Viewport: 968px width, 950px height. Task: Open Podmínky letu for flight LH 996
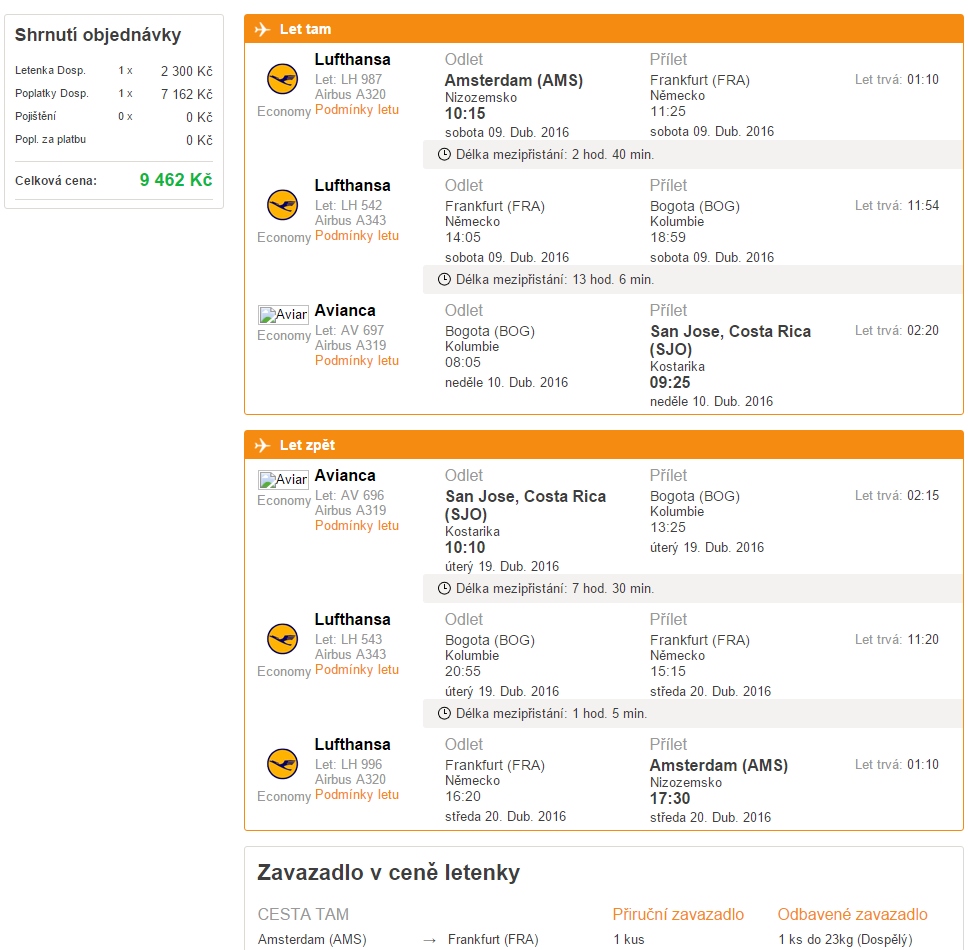(357, 794)
